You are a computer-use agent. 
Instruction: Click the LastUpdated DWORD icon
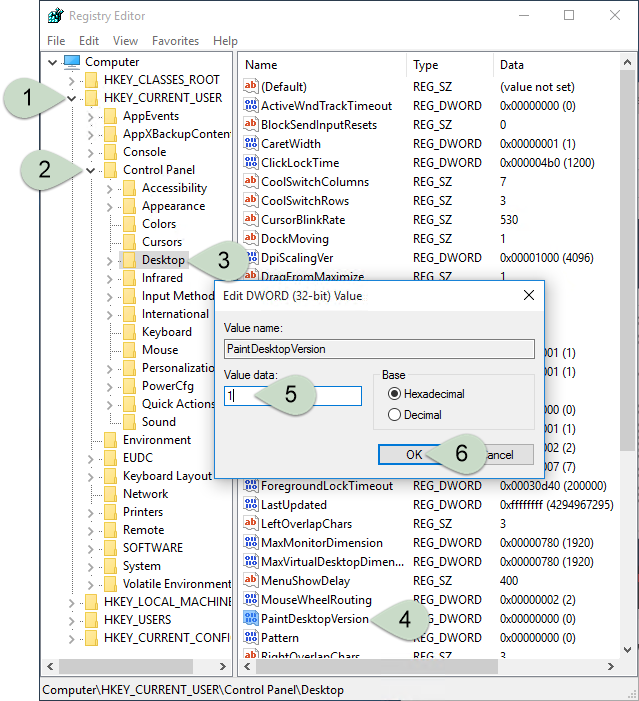(x=250, y=505)
